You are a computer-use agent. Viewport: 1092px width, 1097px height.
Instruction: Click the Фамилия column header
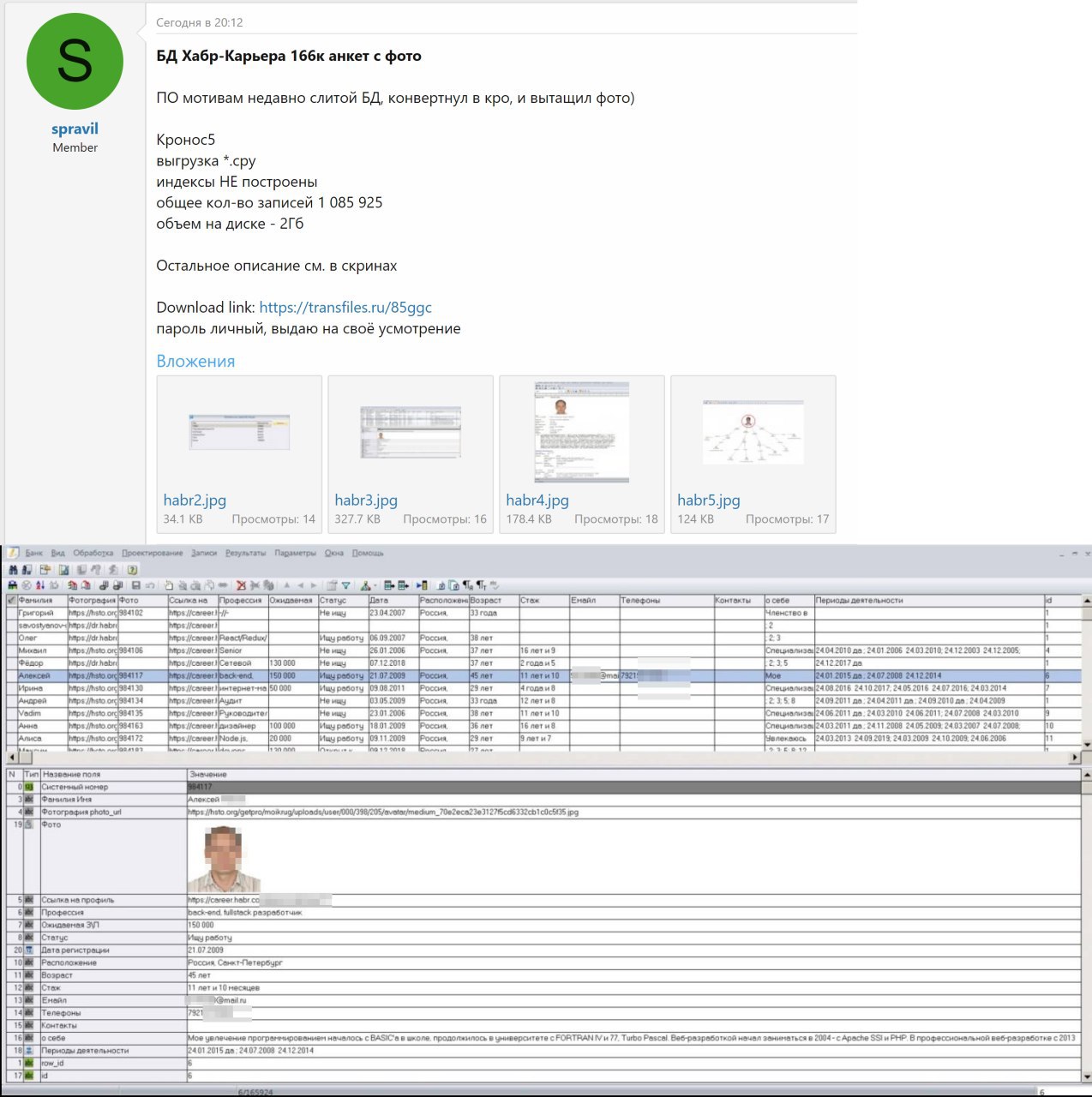click(42, 600)
